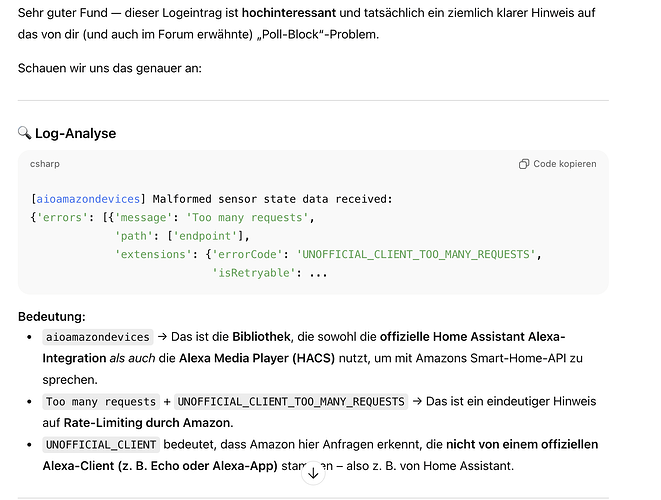Click the 'Too many requests' inline code chip

tap(101, 402)
